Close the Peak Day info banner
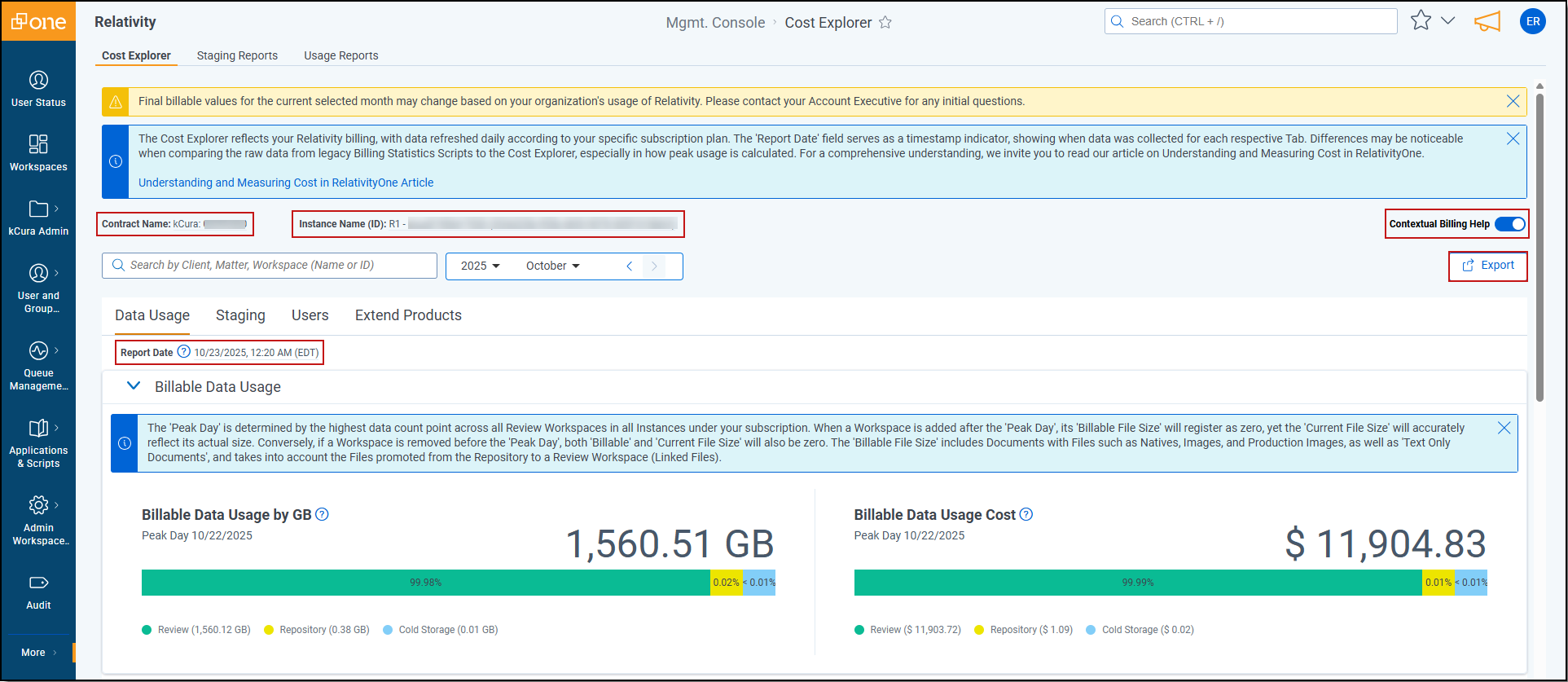The image size is (1568, 682). point(1504,428)
